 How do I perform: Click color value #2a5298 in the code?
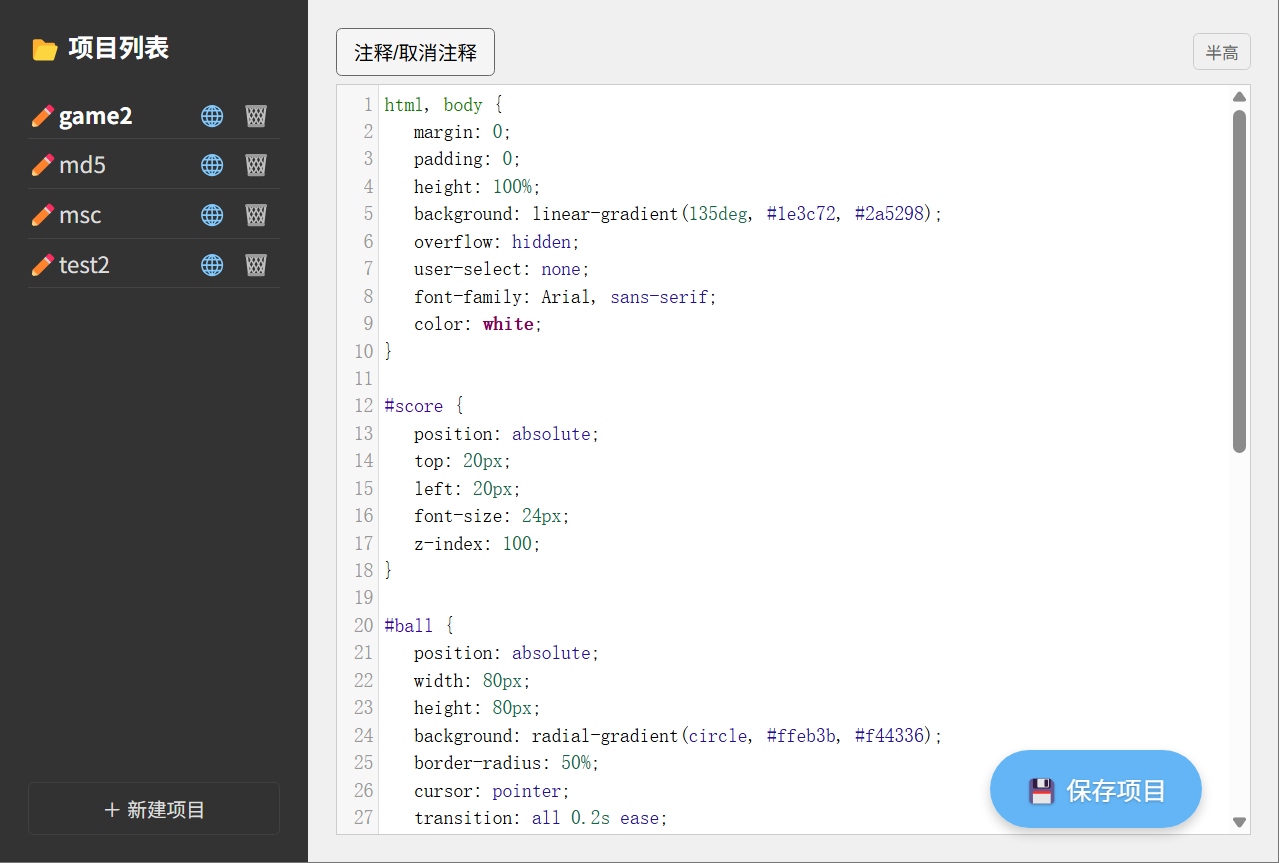pos(890,214)
